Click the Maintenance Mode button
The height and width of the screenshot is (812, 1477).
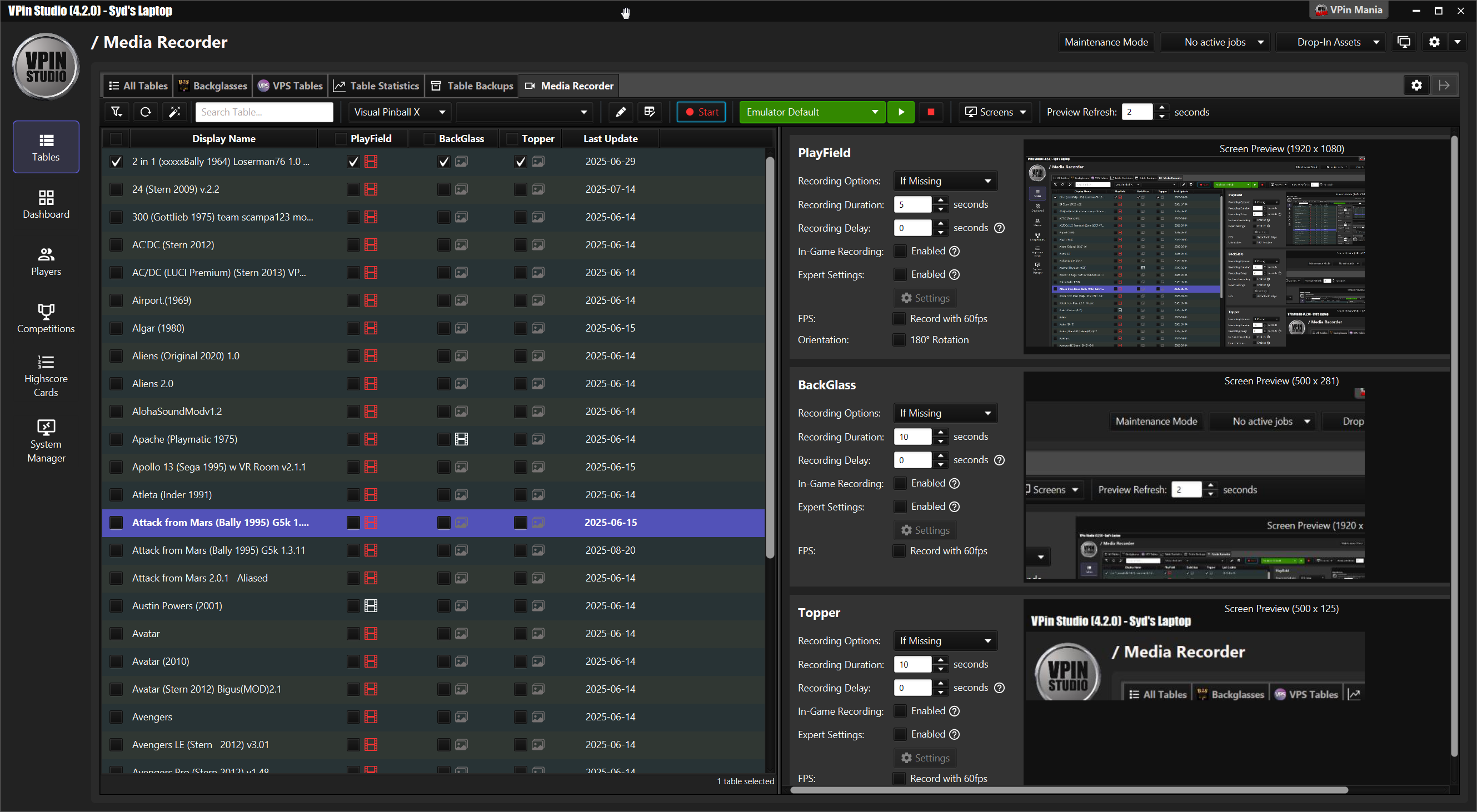click(x=1105, y=42)
